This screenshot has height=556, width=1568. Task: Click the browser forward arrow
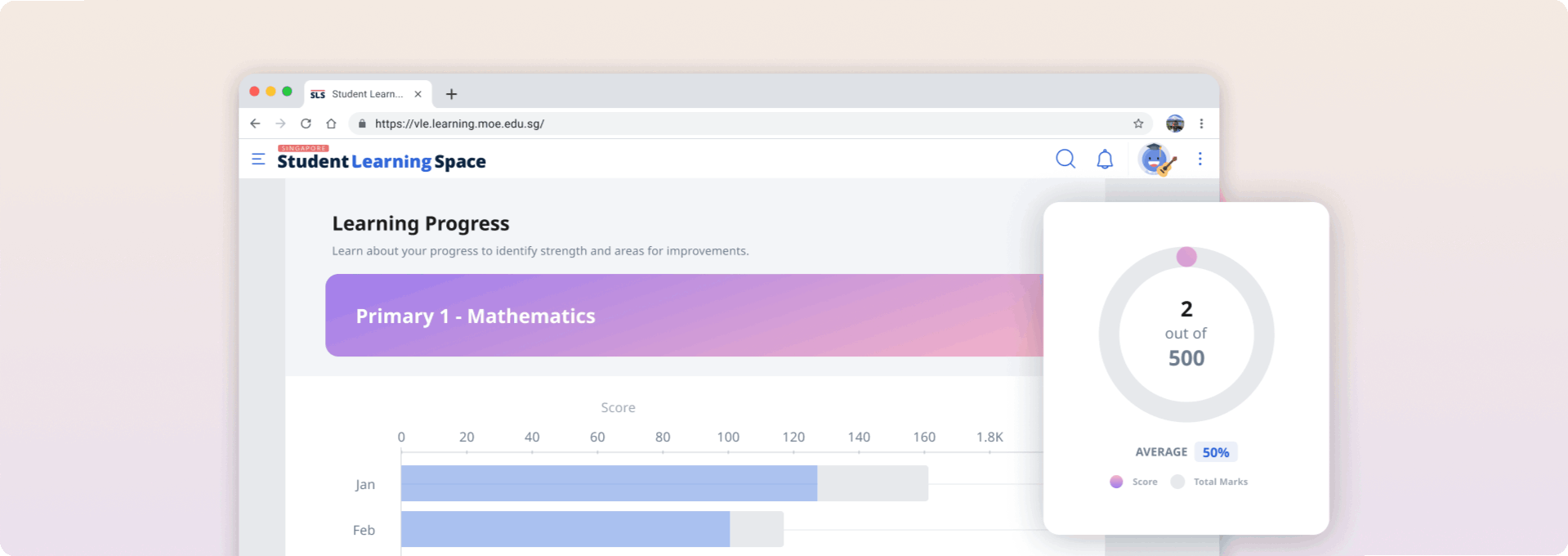(x=280, y=123)
